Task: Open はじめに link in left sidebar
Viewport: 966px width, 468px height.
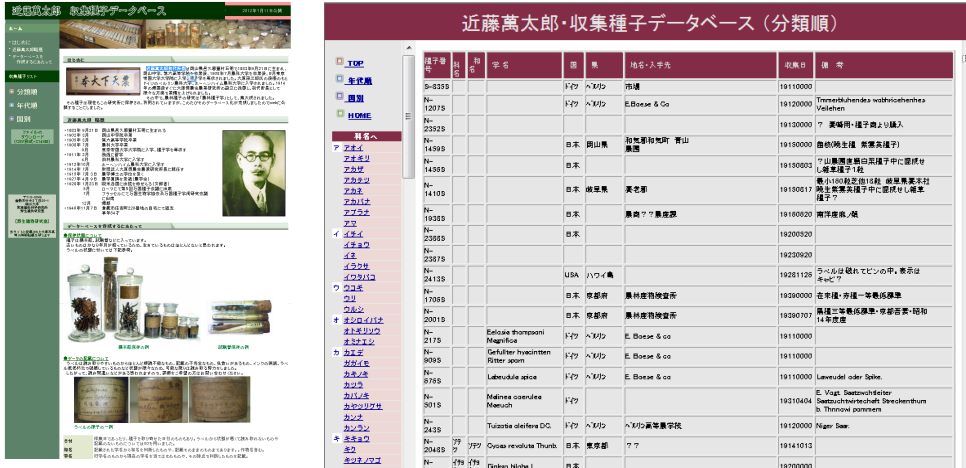Action: (19, 41)
